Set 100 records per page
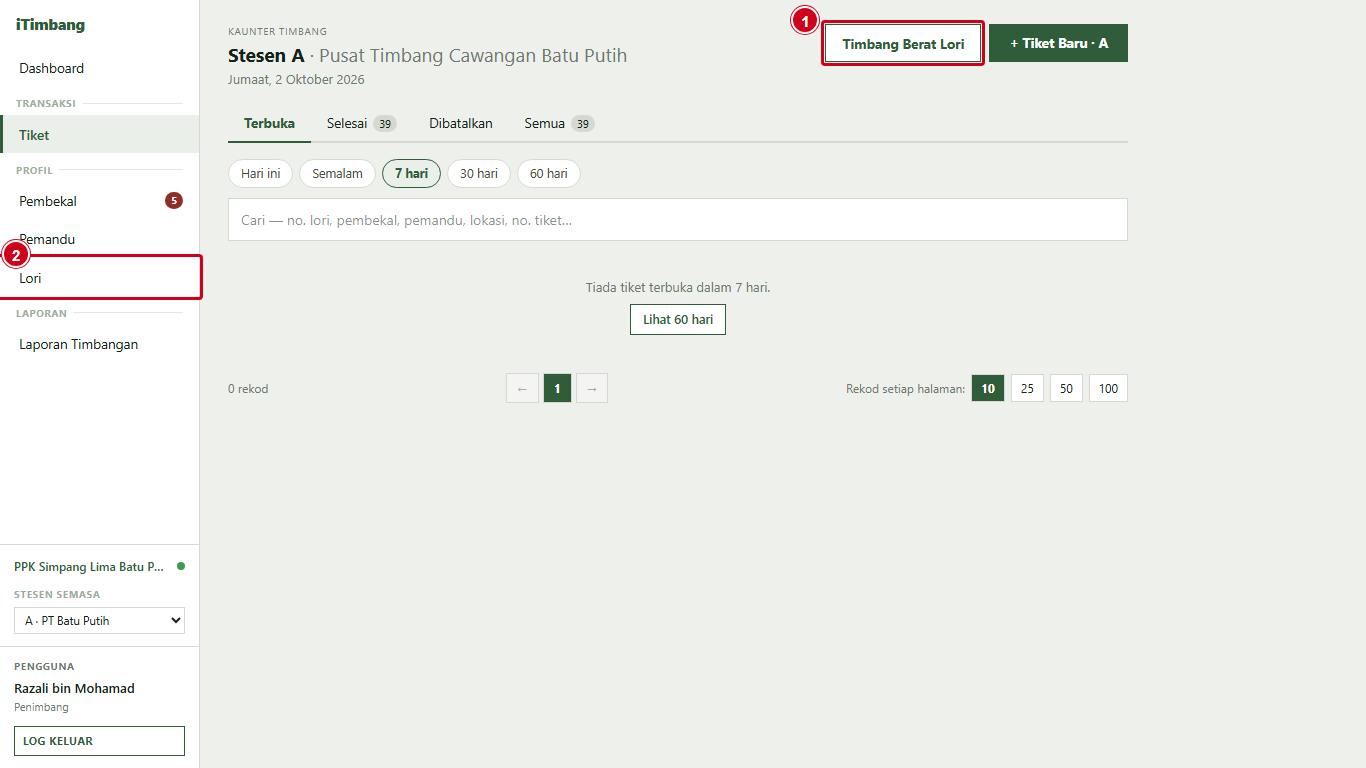Image resolution: width=1366 pixels, height=768 pixels. [1108, 388]
